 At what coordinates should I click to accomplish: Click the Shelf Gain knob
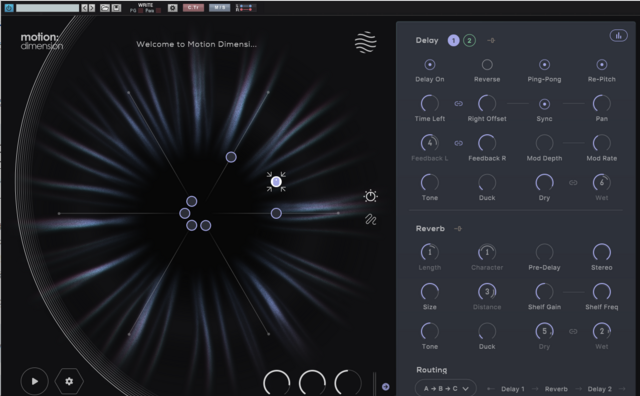[544, 292]
